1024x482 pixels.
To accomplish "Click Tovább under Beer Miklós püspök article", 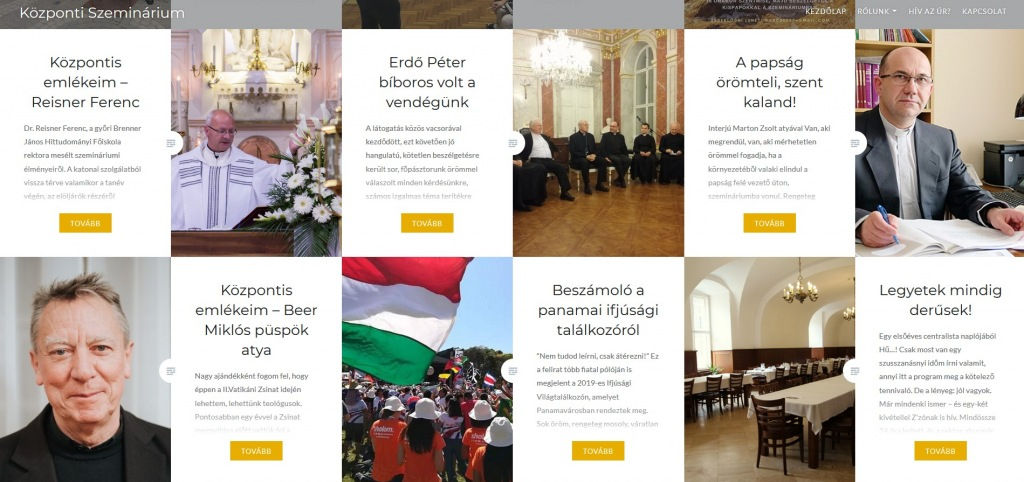I will coord(256,451).
